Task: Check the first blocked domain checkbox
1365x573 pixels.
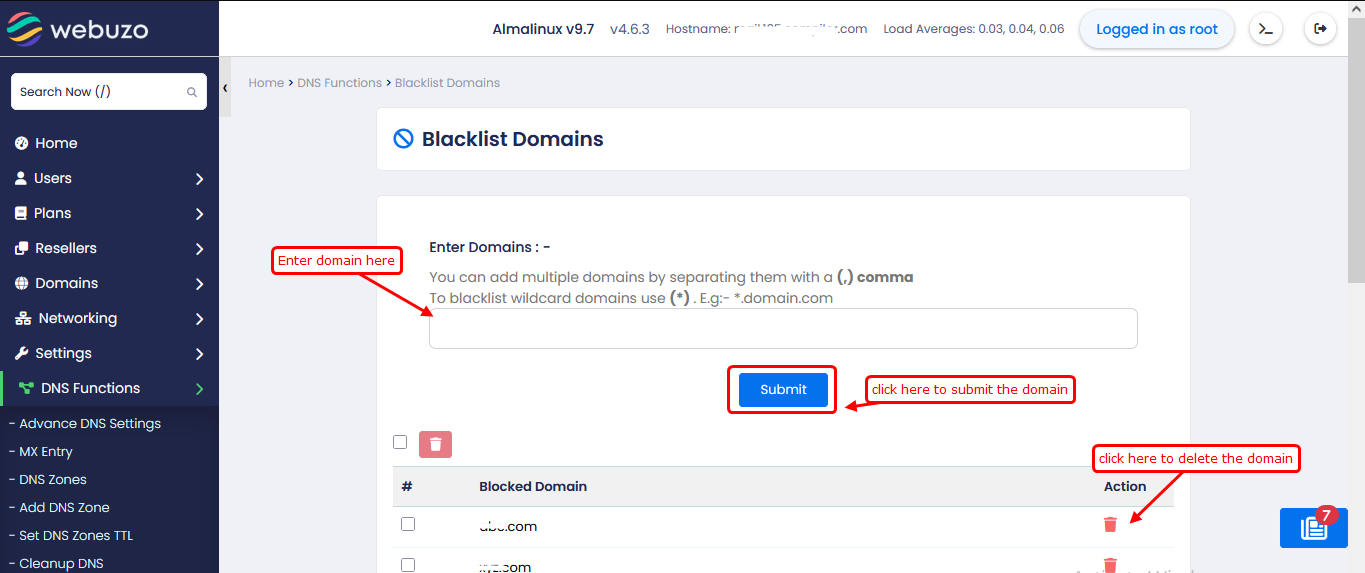Action: (408, 524)
